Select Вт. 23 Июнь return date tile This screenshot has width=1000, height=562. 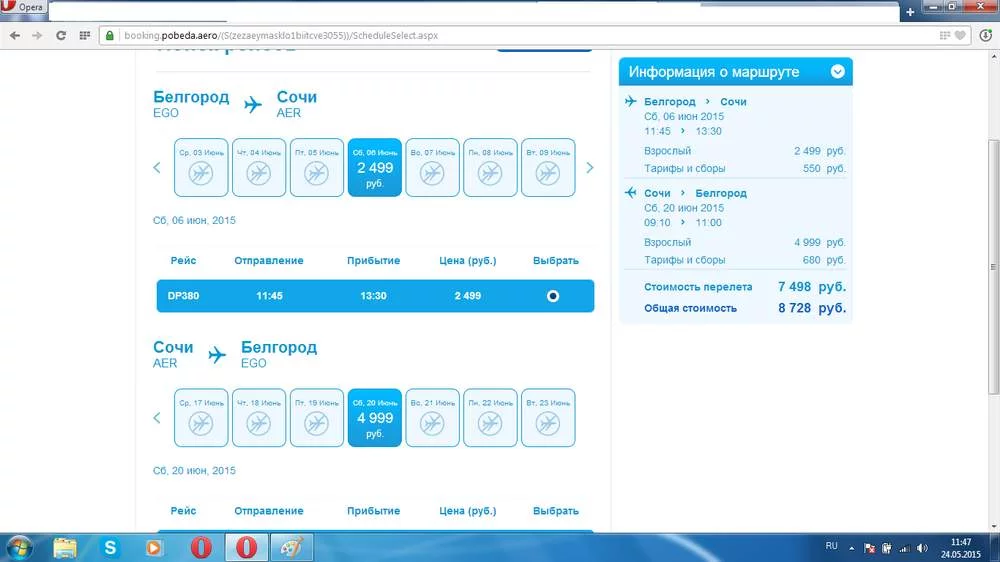tap(548, 418)
